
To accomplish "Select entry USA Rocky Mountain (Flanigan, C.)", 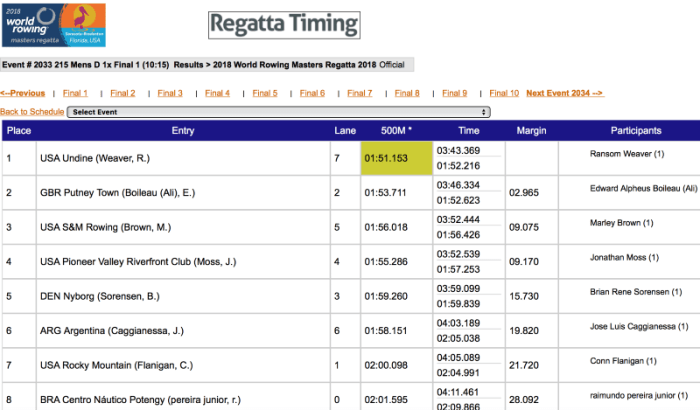I will [x=116, y=365].
